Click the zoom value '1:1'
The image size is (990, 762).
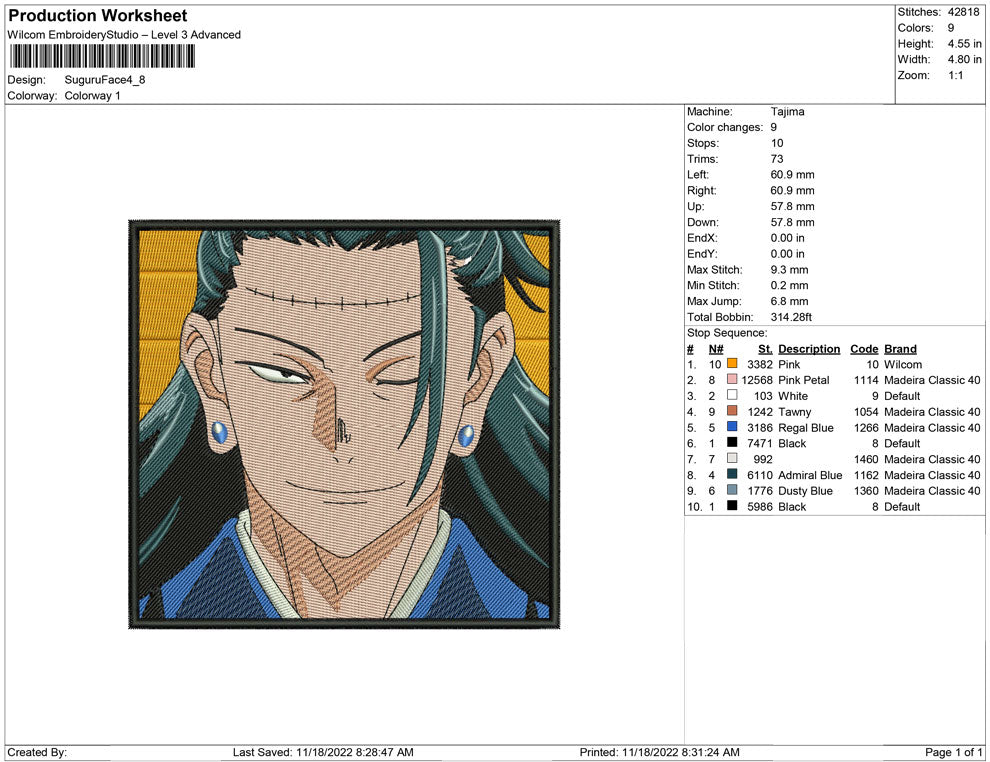coord(955,75)
